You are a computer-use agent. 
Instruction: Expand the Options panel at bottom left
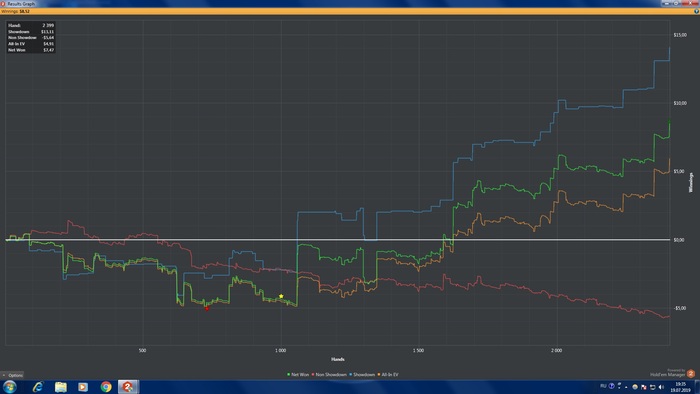coord(12,375)
